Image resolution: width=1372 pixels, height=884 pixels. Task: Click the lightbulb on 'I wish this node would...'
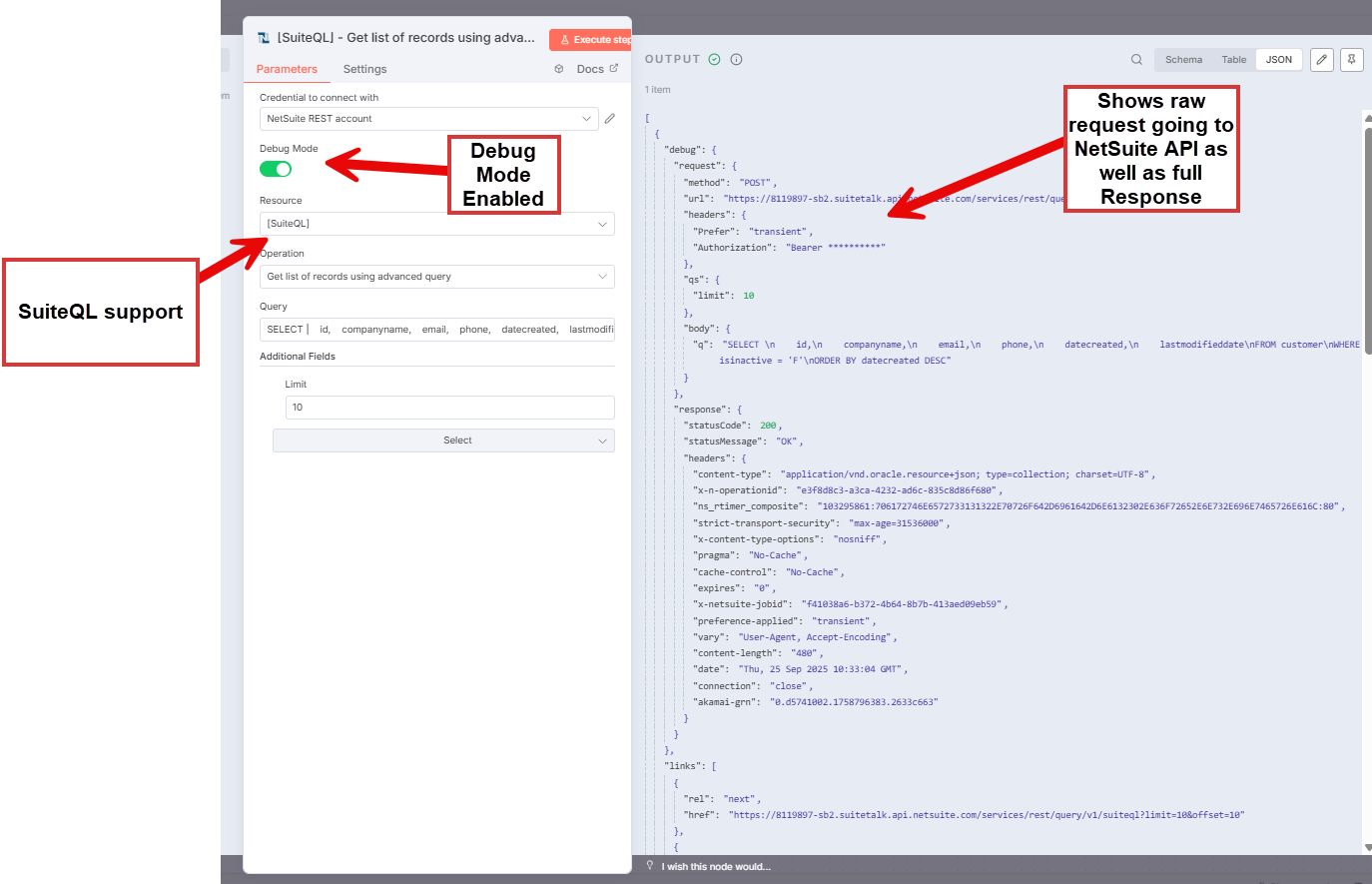click(x=649, y=865)
